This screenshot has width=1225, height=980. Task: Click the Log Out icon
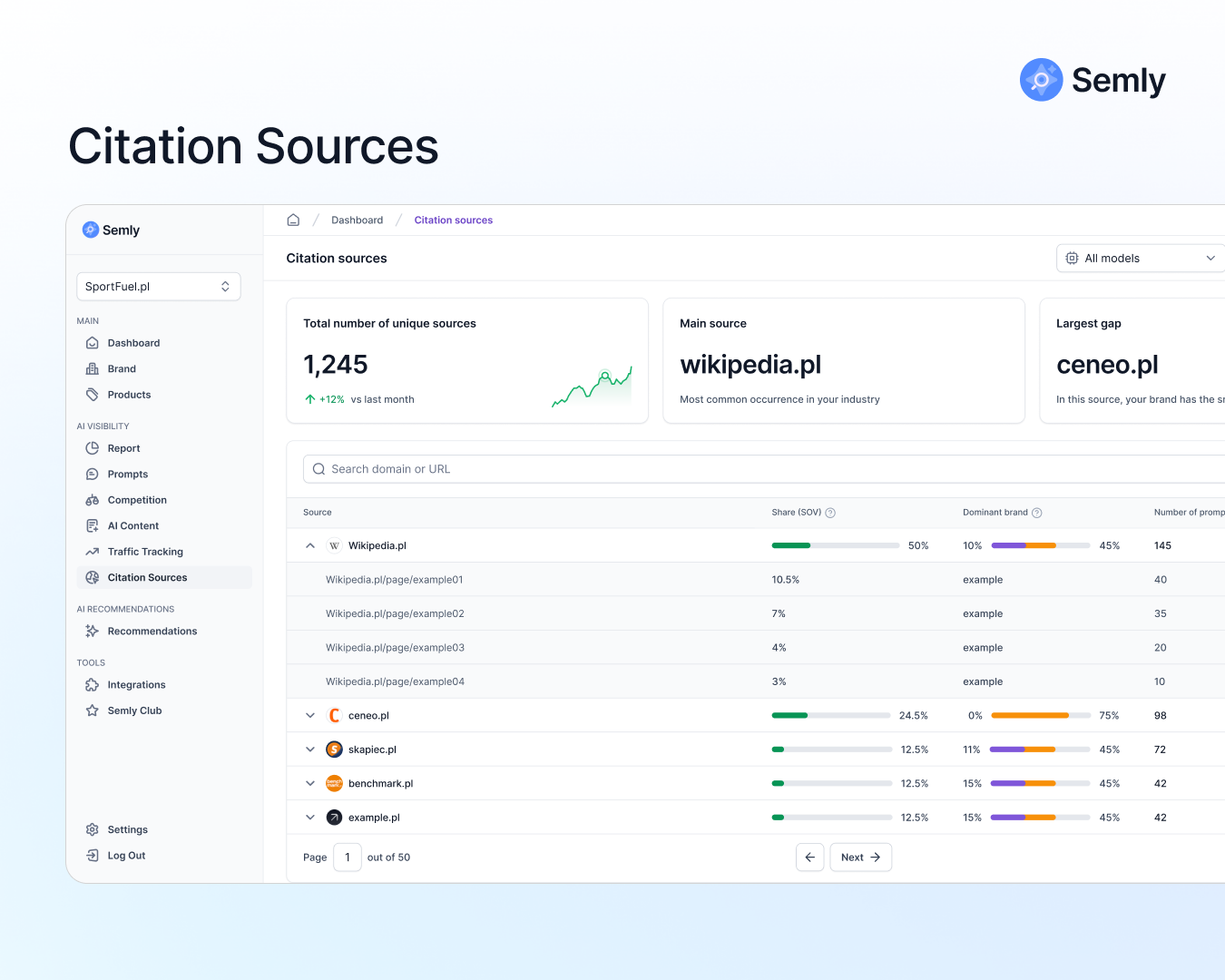(92, 856)
